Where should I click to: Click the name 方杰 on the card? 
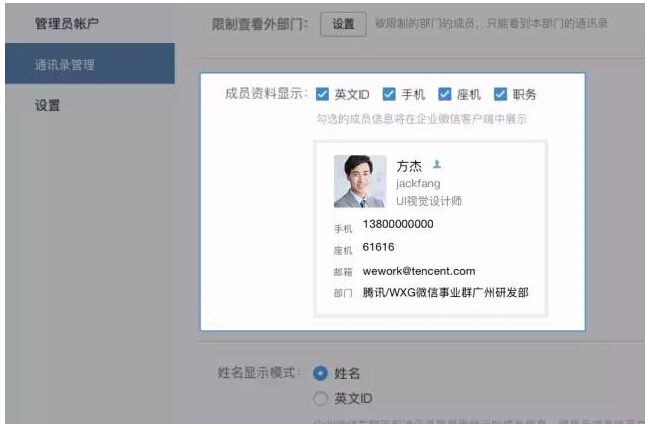[x=410, y=166]
